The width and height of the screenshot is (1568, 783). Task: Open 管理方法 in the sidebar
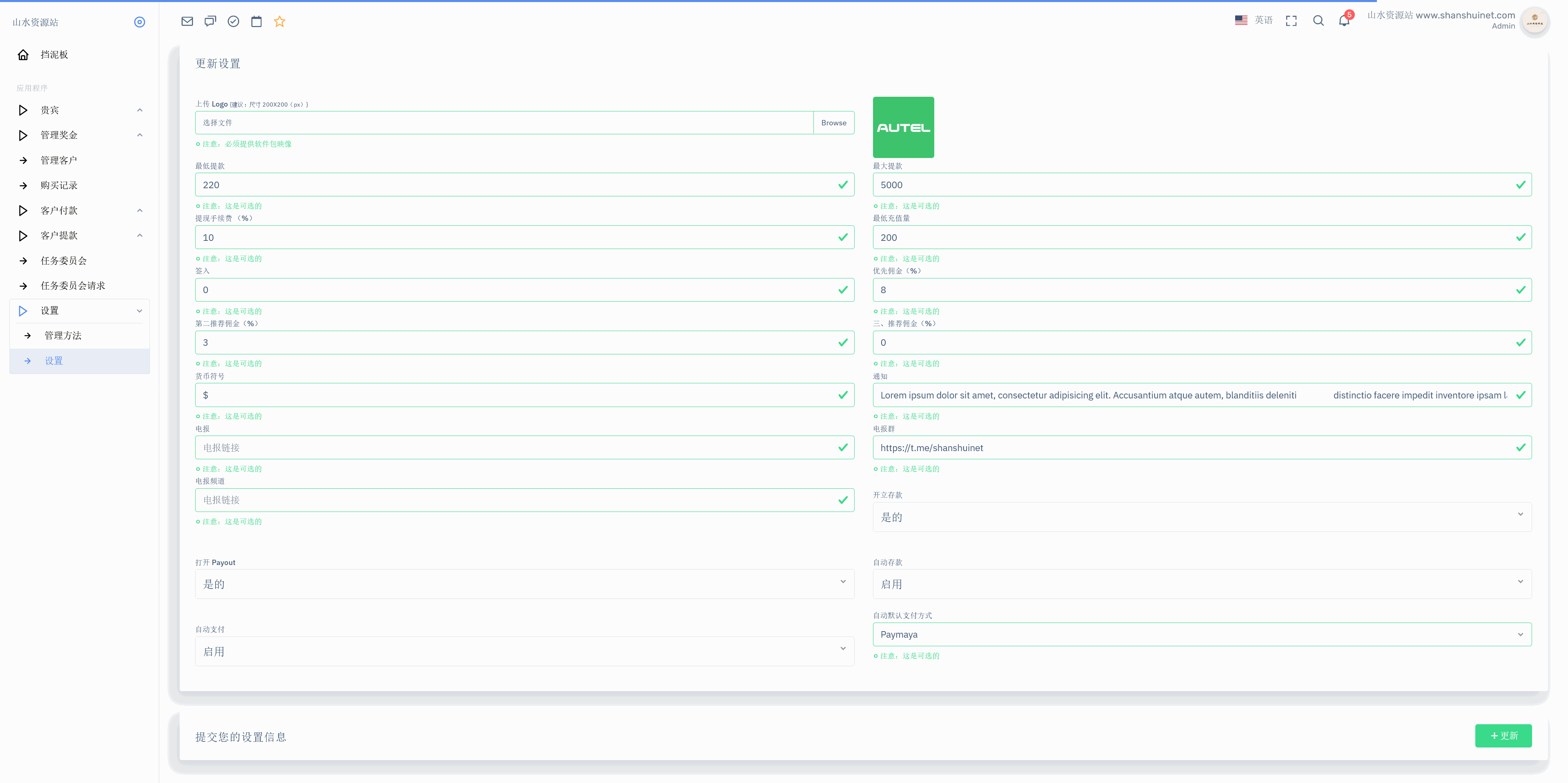tap(63, 335)
